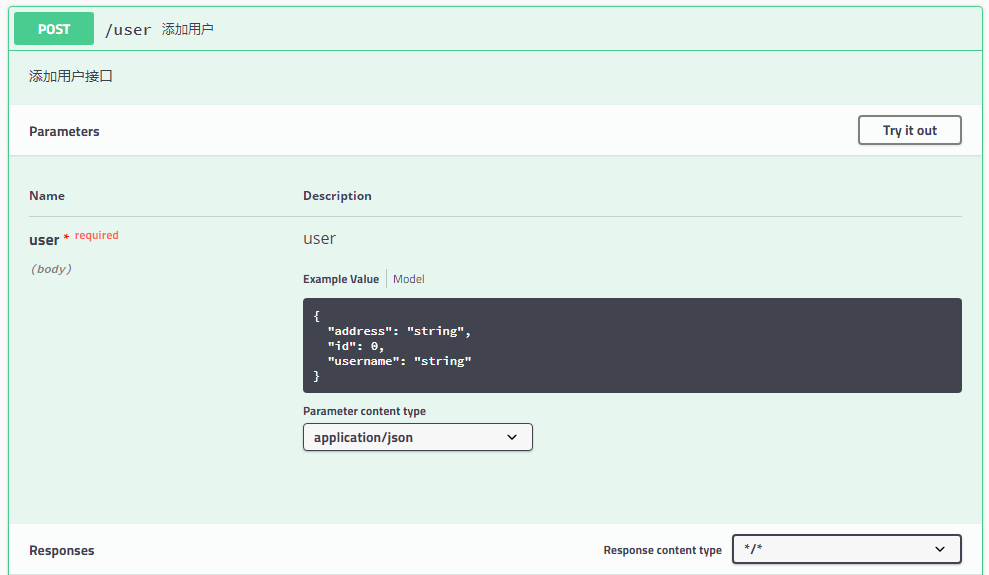This screenshot has width=989, height=575.
Task: Click the 添加用户 summary text
Action: pos(188,30)
